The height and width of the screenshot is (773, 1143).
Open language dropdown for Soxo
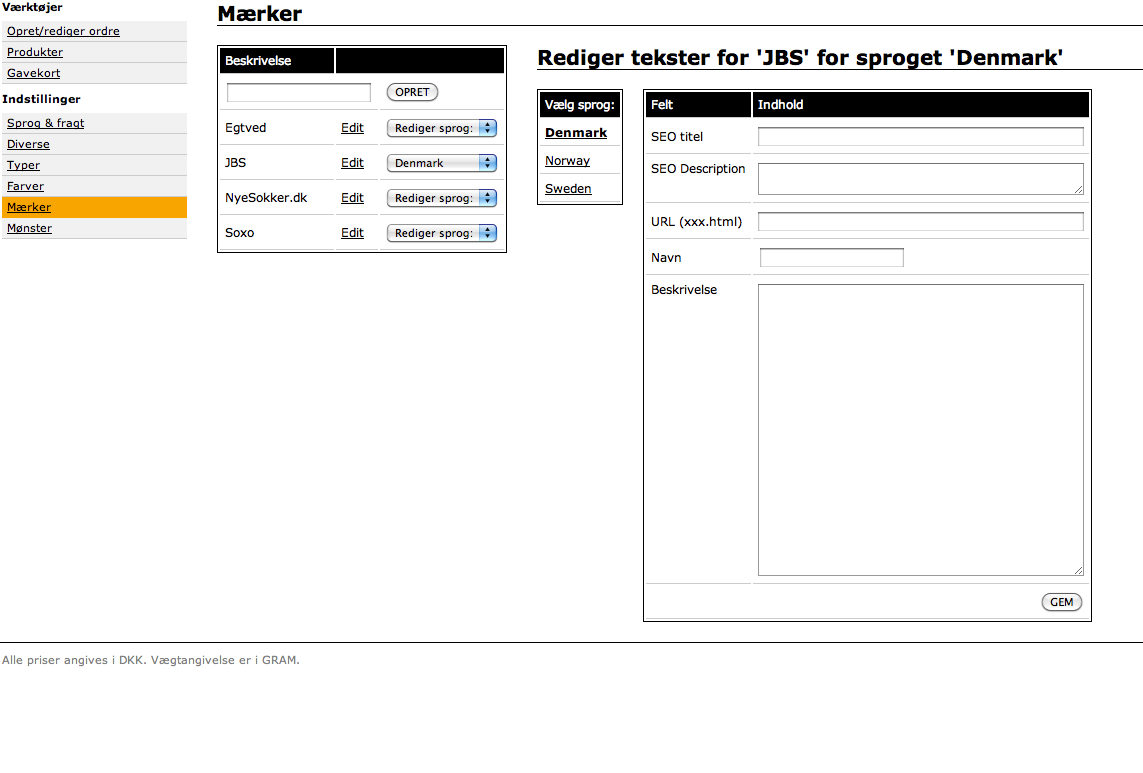click(x=442, y=233)
